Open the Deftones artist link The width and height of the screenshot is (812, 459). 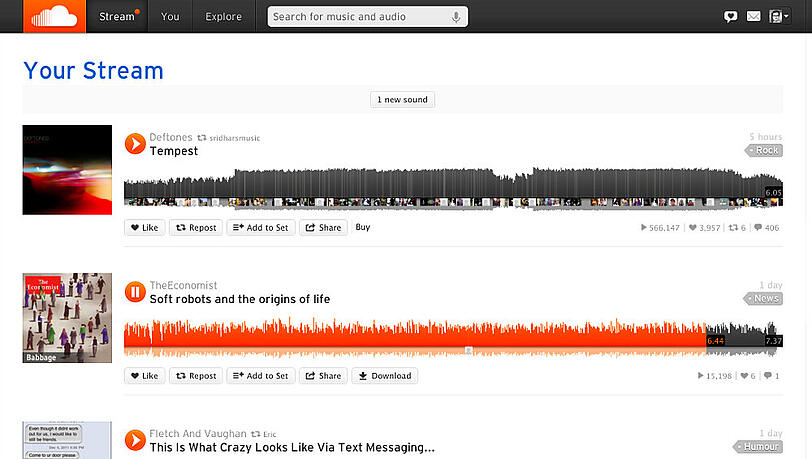(171, 137)
